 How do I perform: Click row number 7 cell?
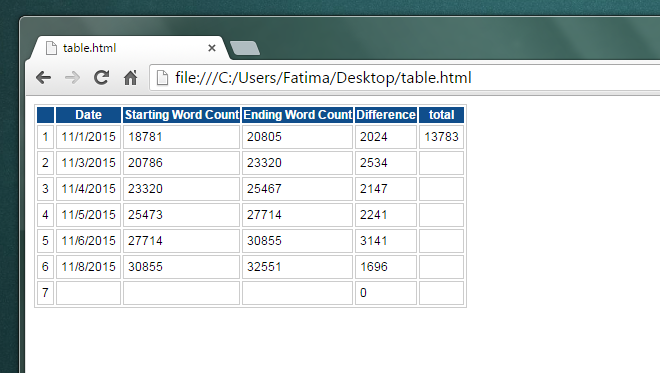click(x=45, y=293)
